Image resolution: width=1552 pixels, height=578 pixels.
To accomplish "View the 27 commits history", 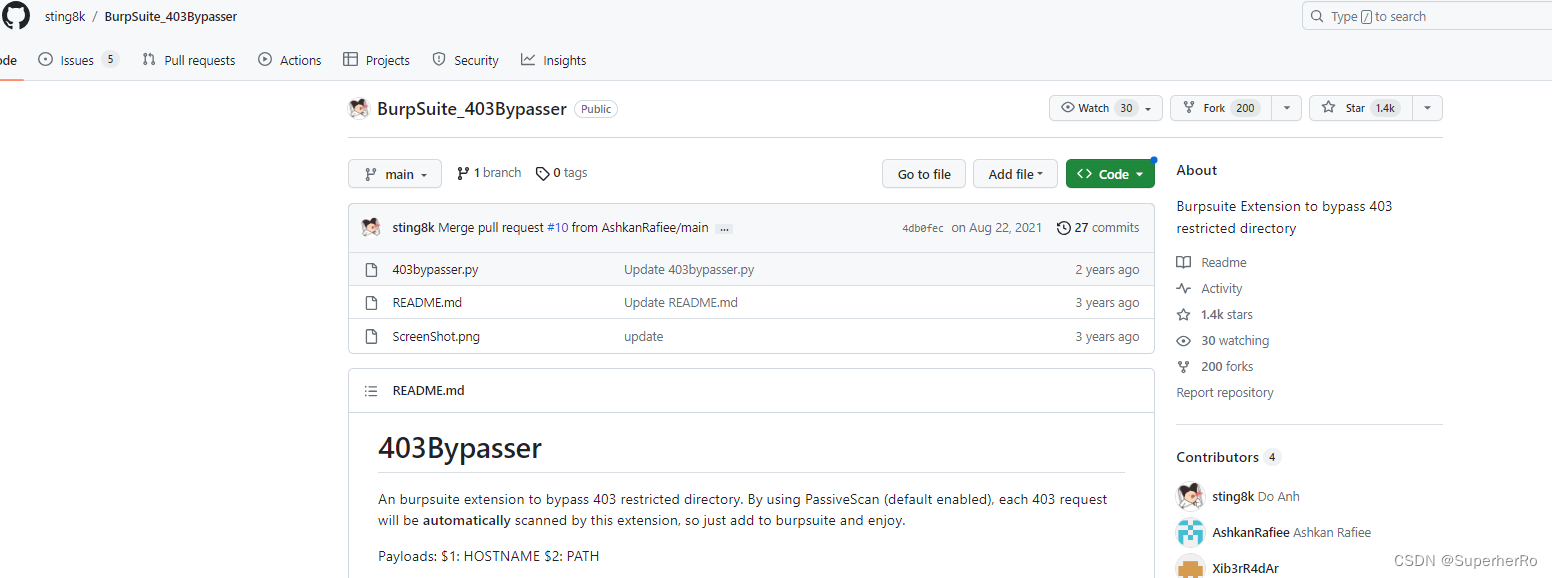I will pyautogui.click(x=1098, y=228).
